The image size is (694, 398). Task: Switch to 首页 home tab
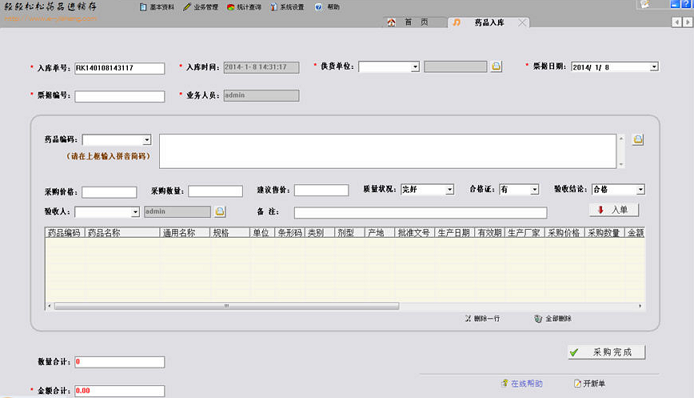click(415, 22)
